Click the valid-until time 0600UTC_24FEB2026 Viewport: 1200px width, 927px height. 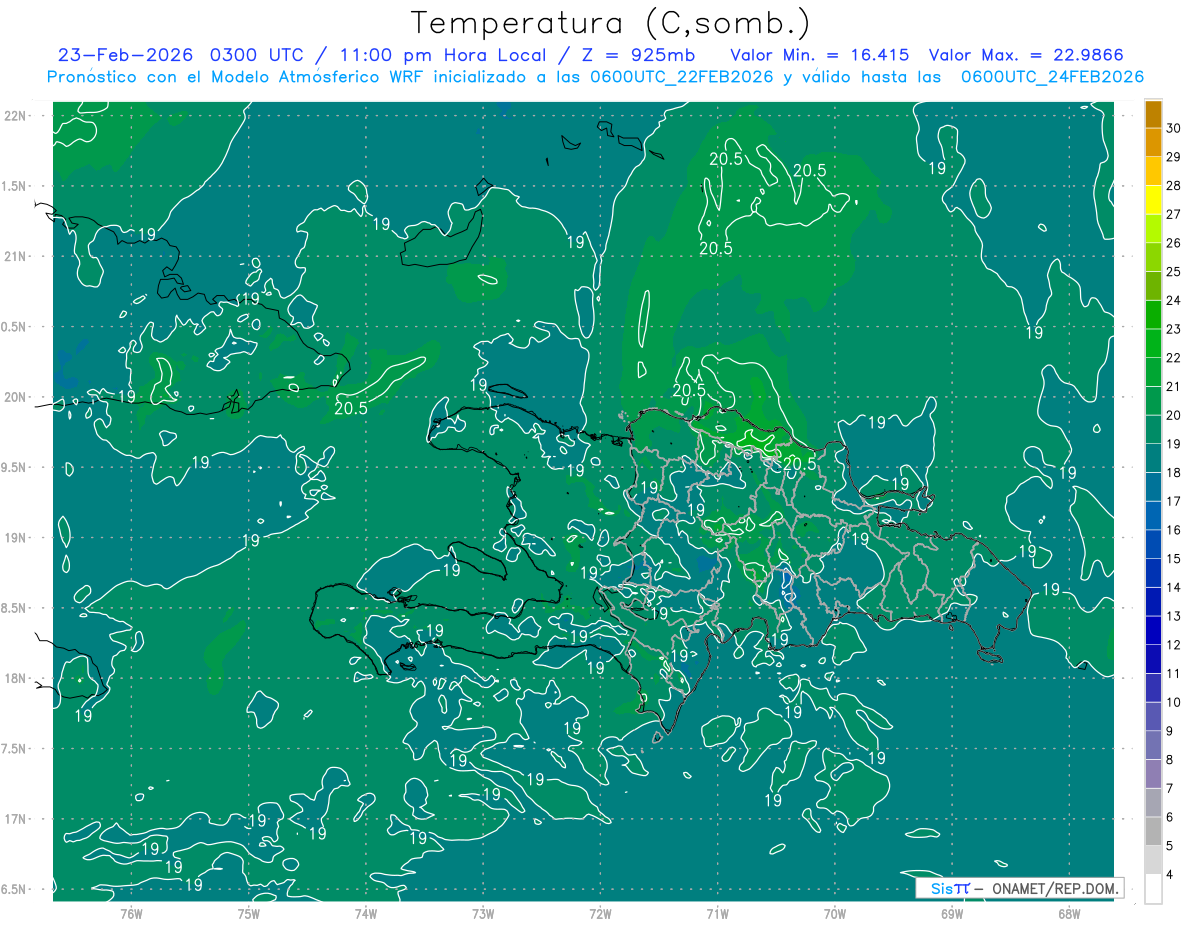click(x=1052, y=77)
